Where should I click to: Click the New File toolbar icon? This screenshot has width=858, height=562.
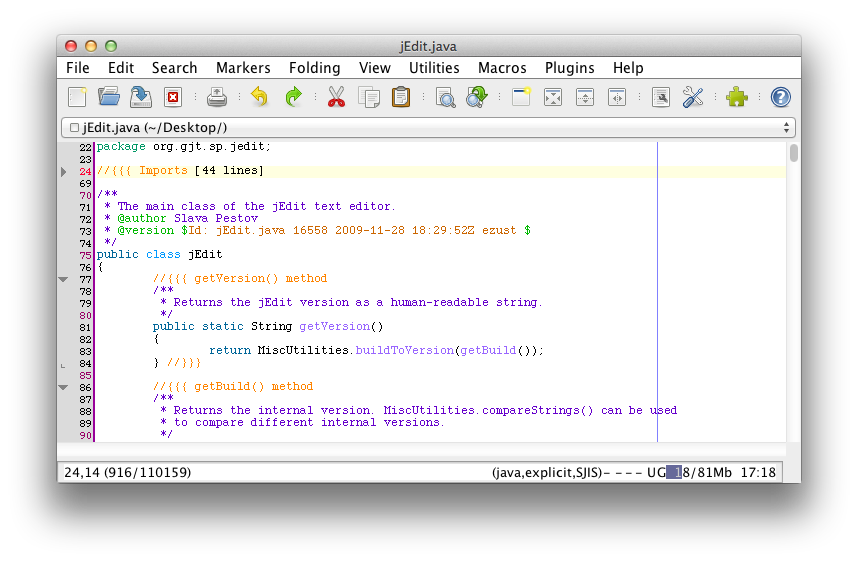[x=78, y=97]
